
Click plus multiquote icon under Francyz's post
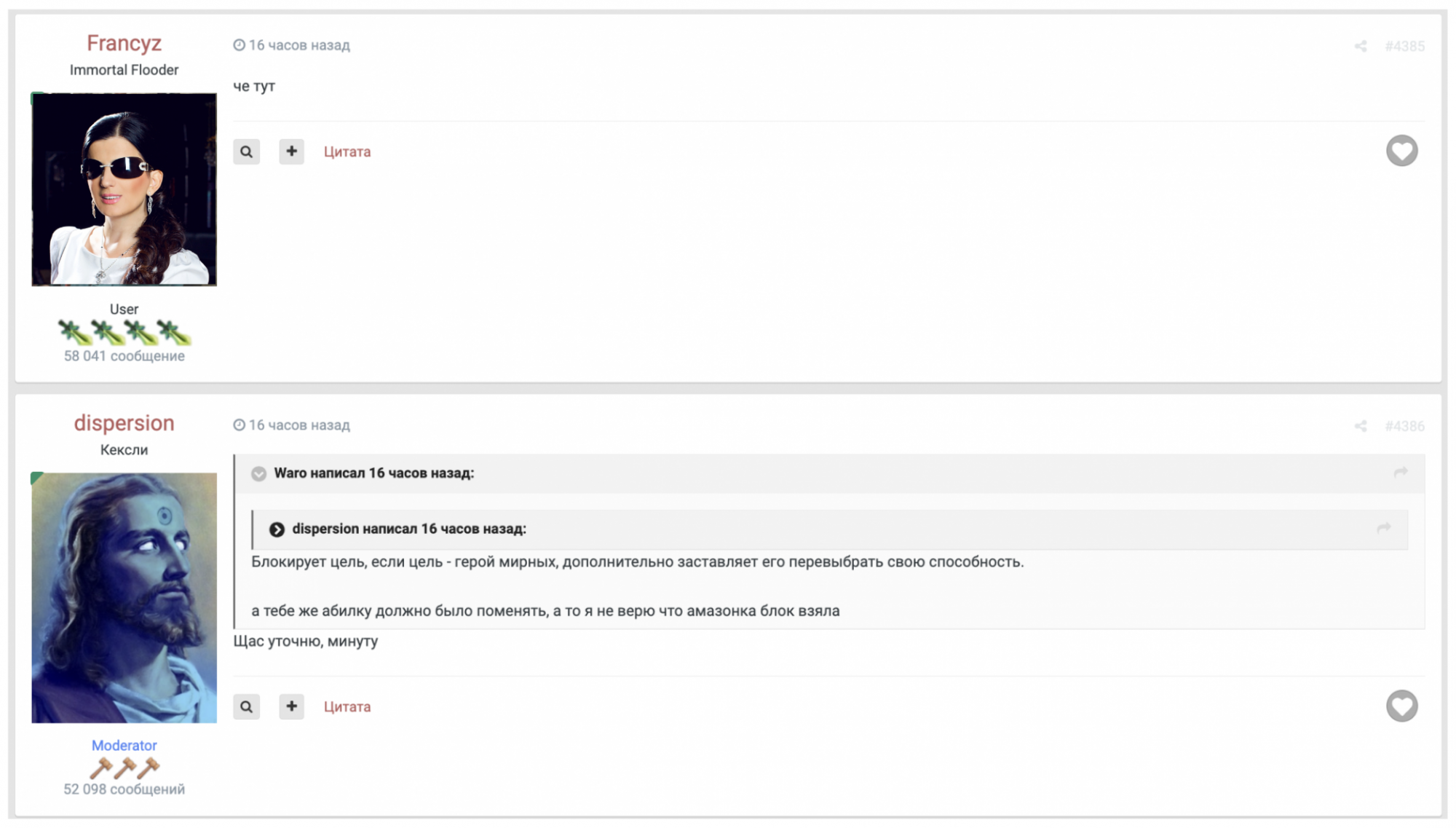[x=291, y=151]
